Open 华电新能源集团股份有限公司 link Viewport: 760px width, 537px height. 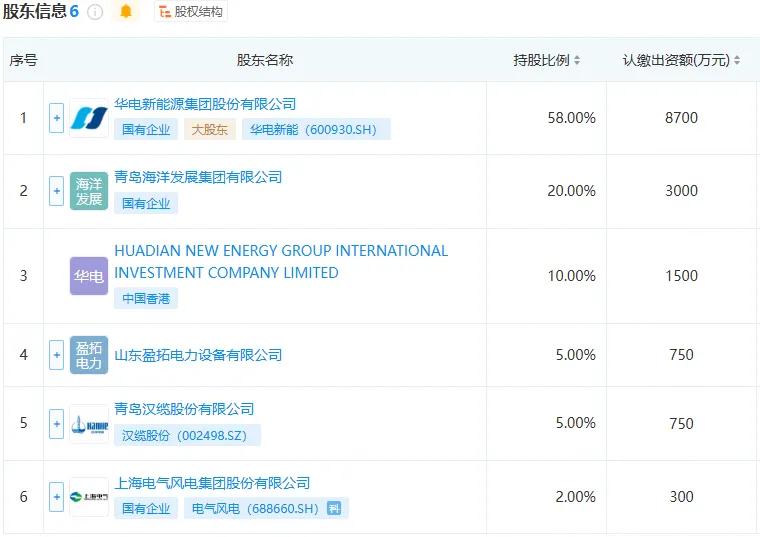pos(205,104)
